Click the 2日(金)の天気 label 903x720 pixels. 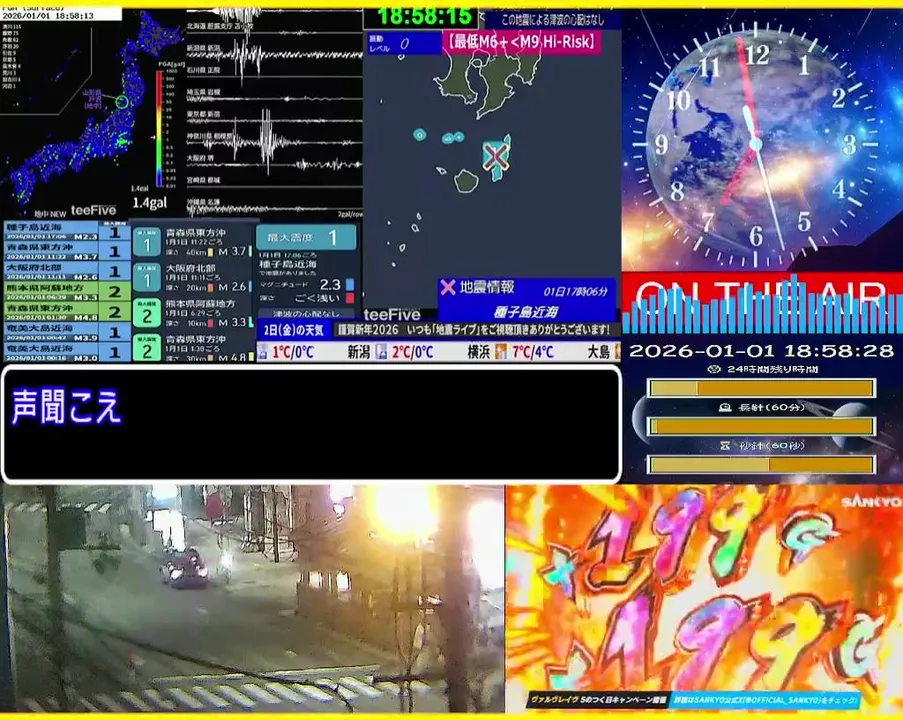(x=293, y=330)
